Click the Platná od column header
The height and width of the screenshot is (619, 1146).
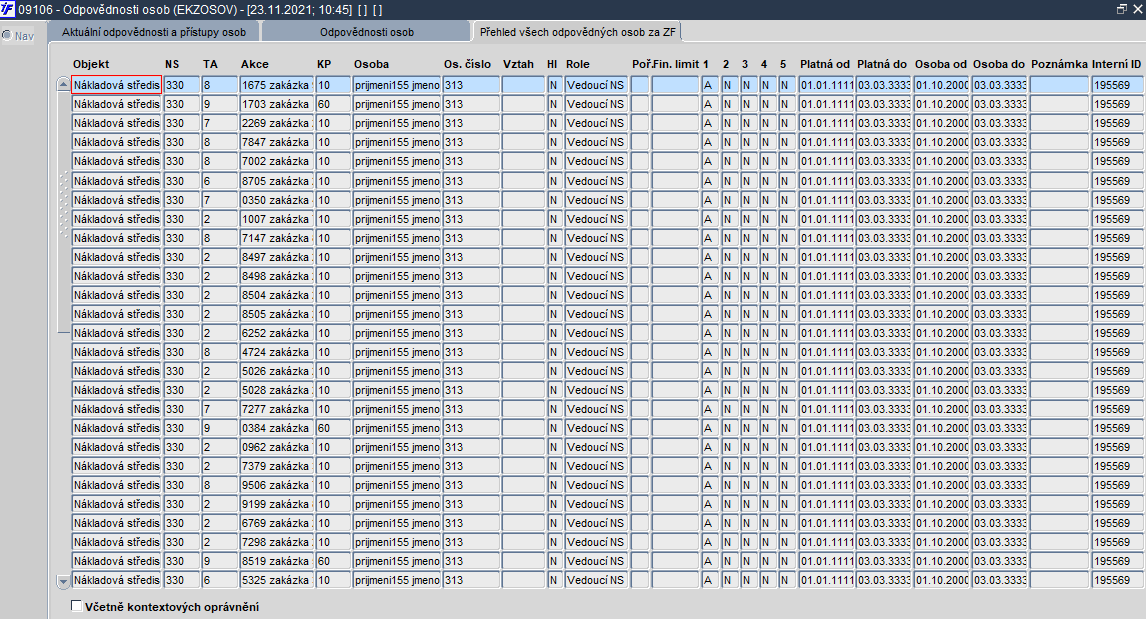(824, 64)
